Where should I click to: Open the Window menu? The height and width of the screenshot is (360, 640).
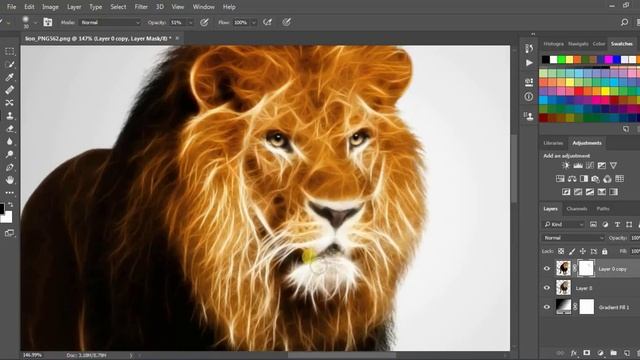[x=204, y=7]
